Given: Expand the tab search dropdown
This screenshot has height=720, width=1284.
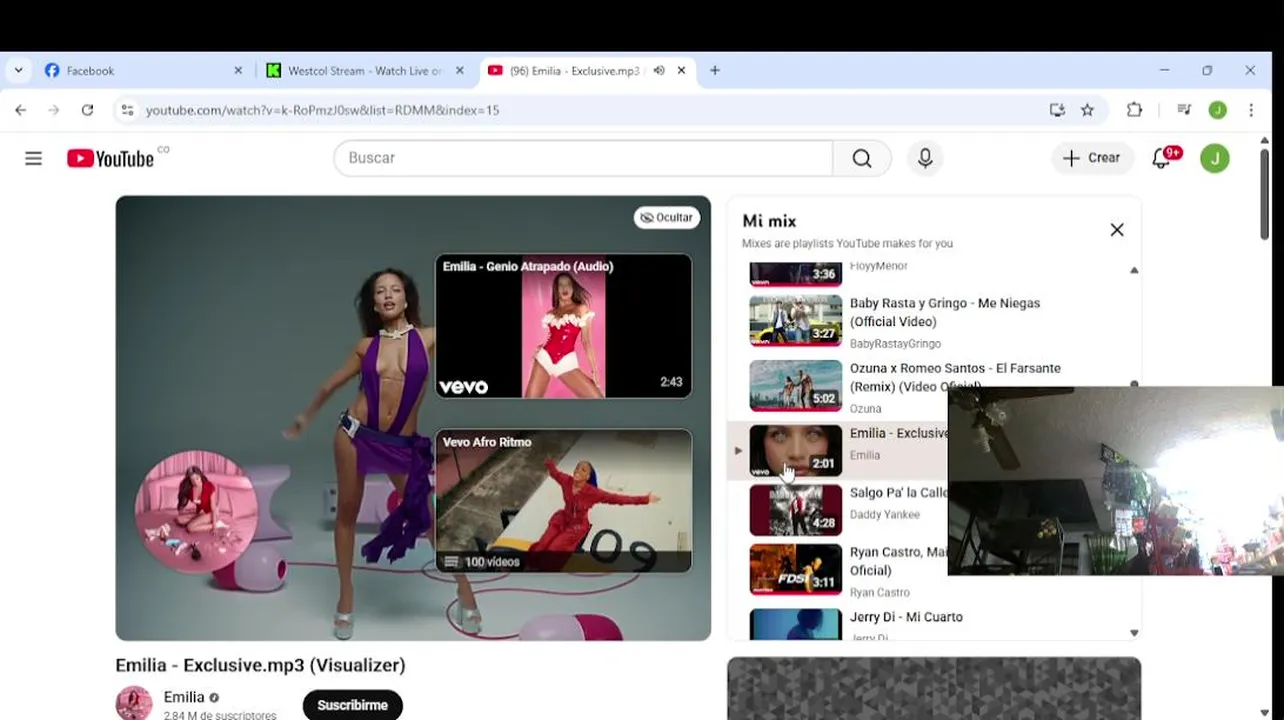Looking at the screenshot, I should pos(18,71).
